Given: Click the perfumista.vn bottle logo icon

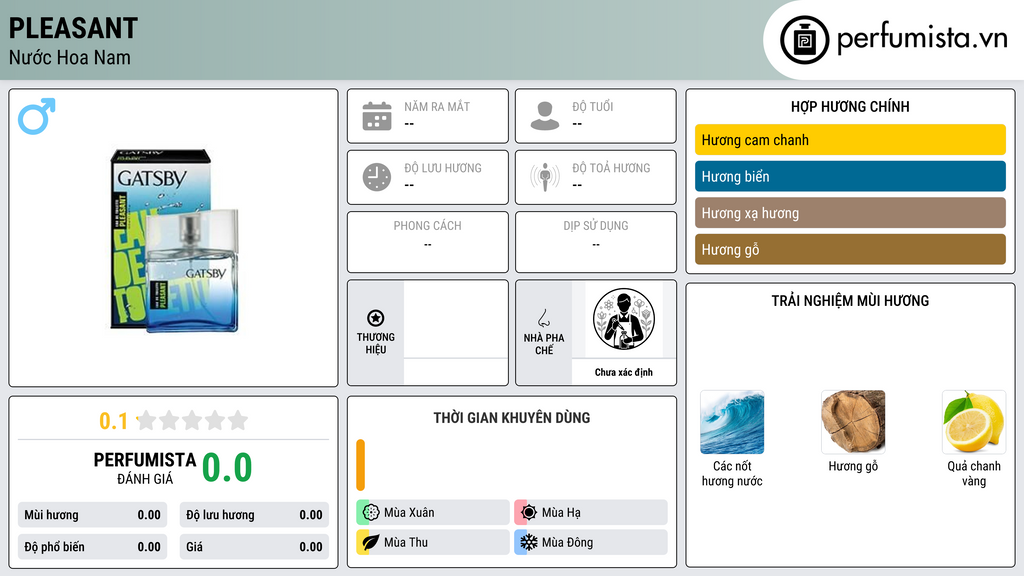Looking at the screenshot, I should point(804,40).
